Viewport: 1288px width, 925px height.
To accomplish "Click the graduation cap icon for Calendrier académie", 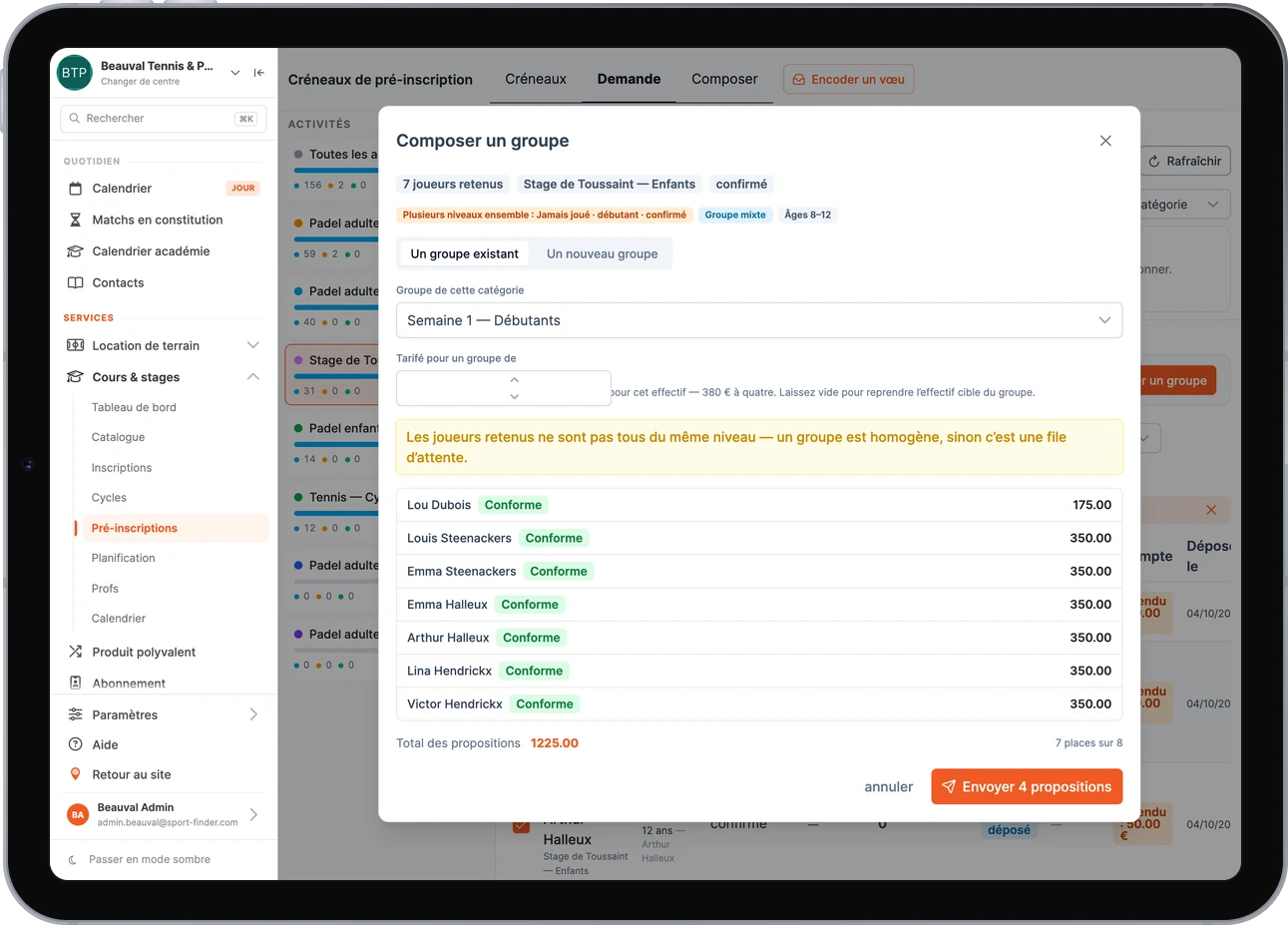I will 75,251.
